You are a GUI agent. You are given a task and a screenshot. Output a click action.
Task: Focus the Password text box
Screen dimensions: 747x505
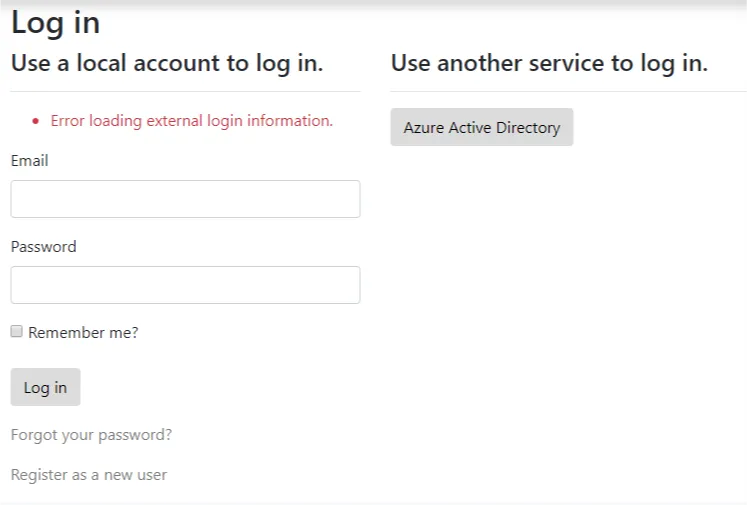185,285
